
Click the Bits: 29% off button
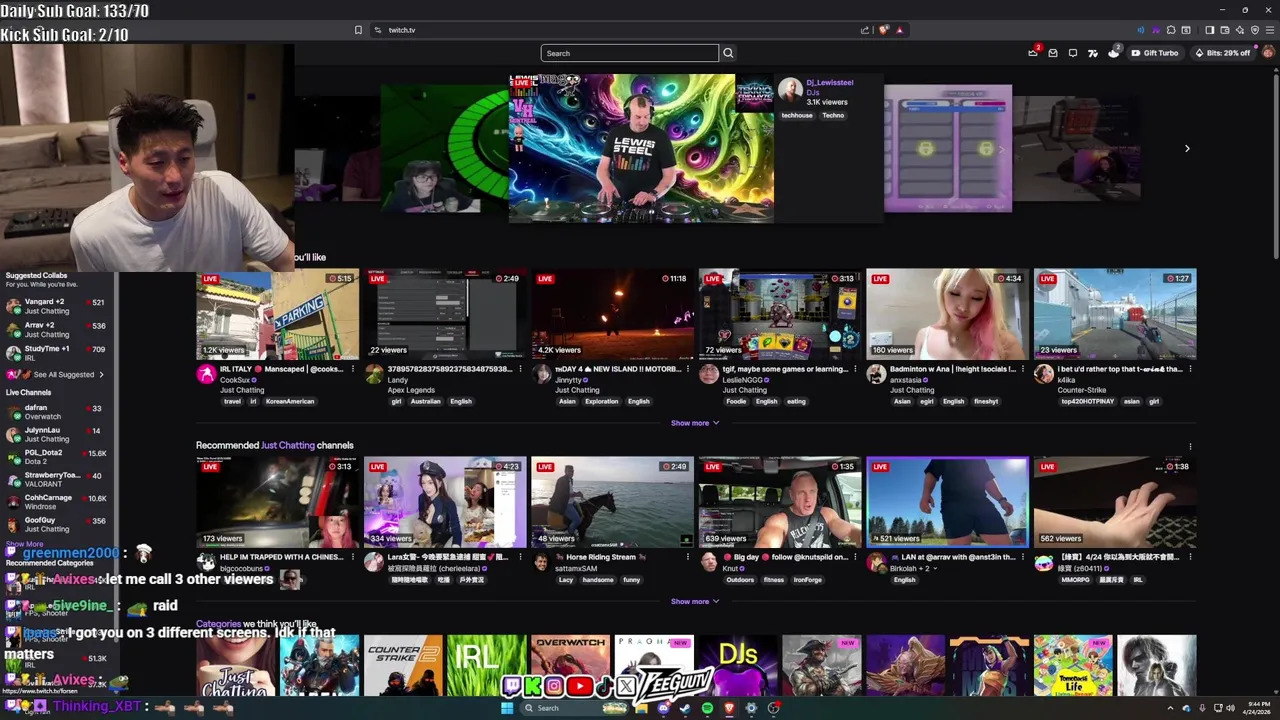click(1222, 53)
